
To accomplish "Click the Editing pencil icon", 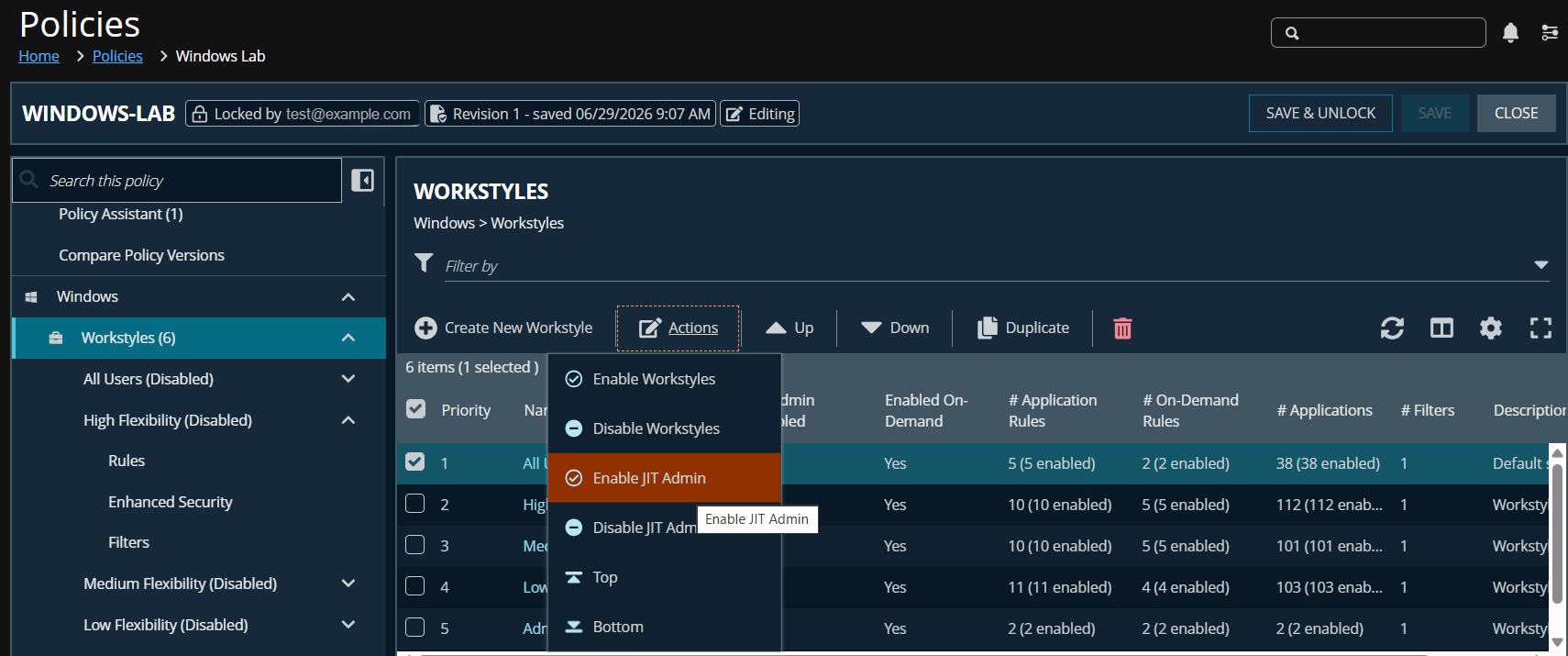I will (x=734, y=114).
